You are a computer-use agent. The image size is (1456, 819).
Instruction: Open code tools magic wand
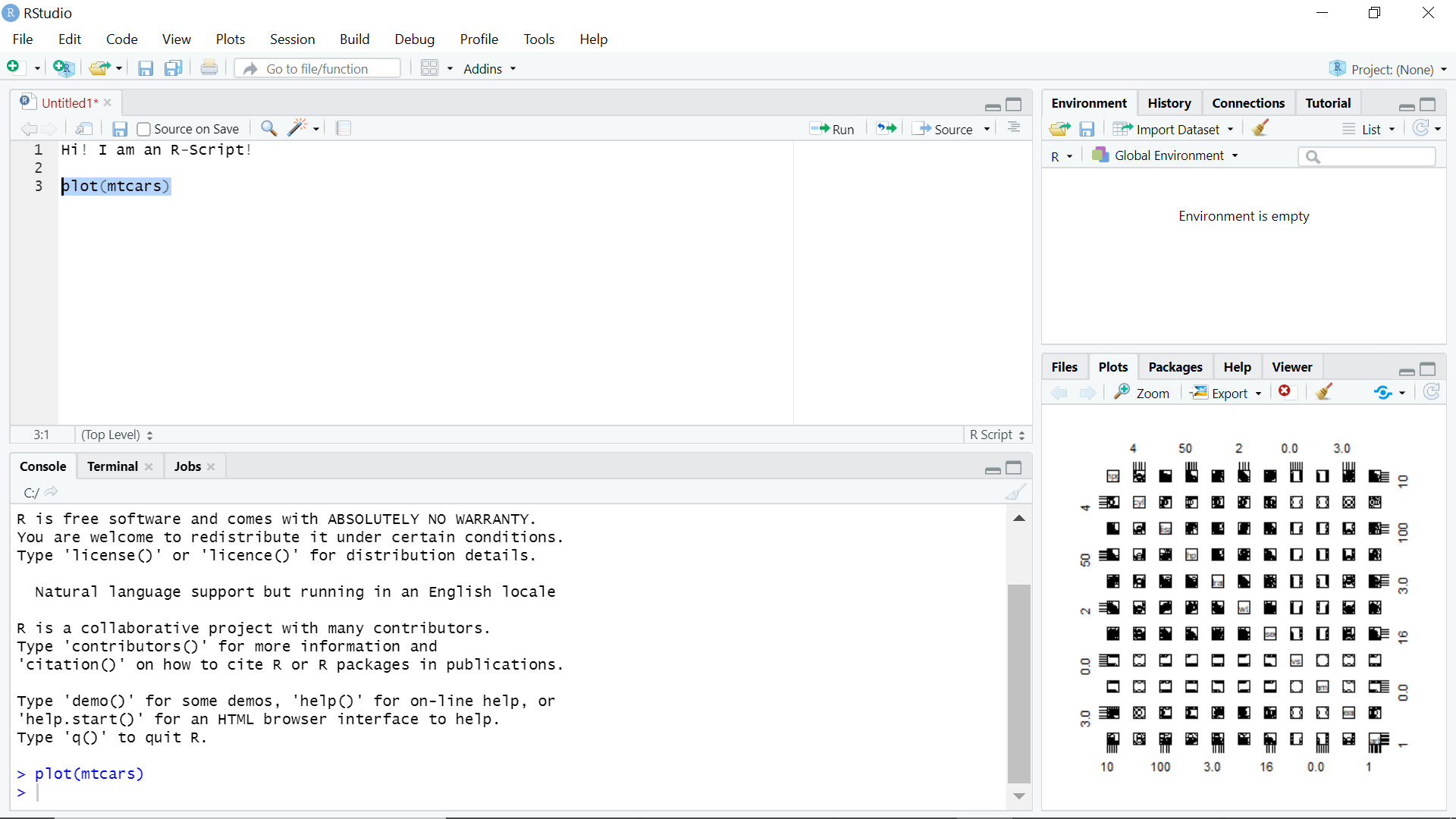point(297,128)
